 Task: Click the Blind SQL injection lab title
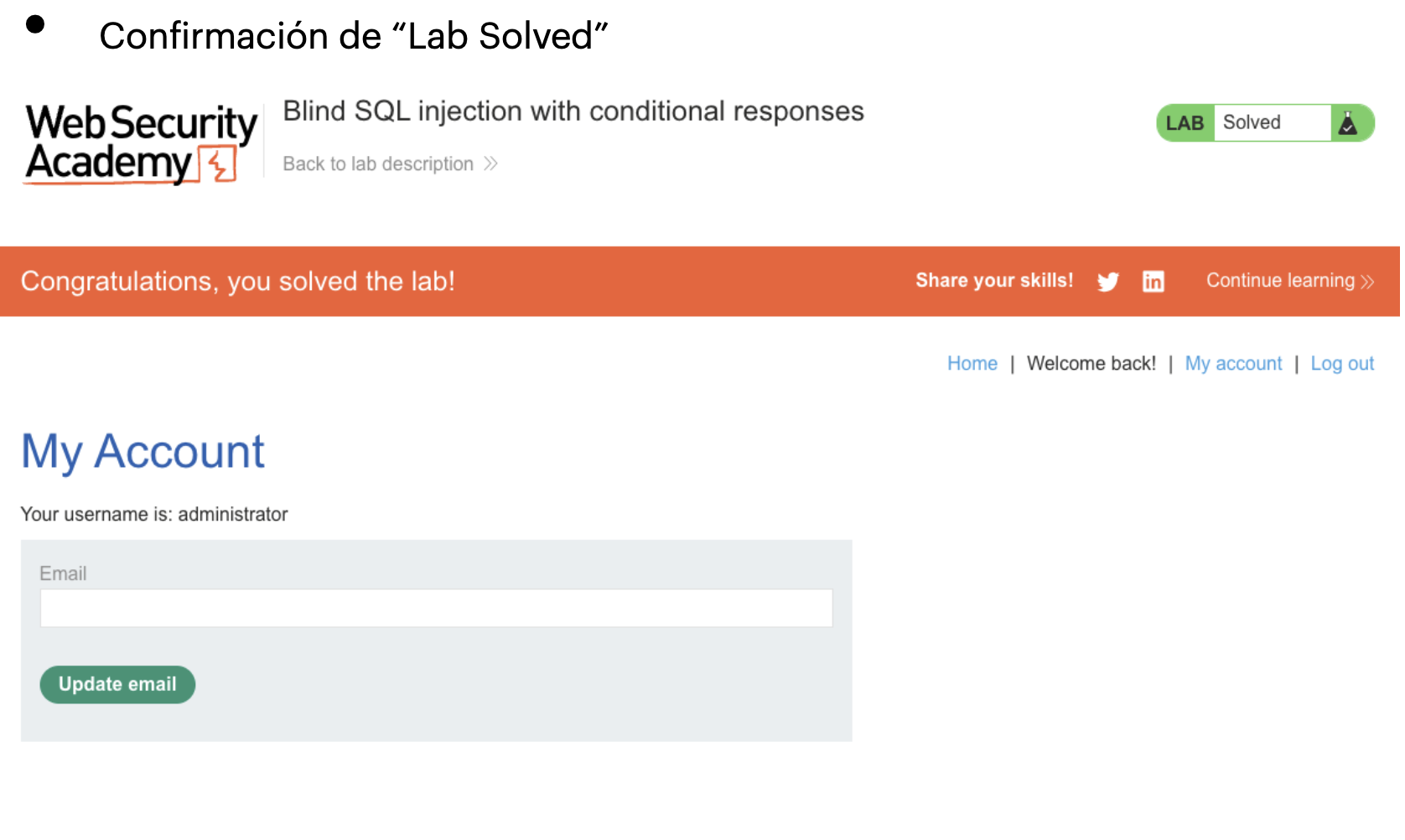(573, 111)
